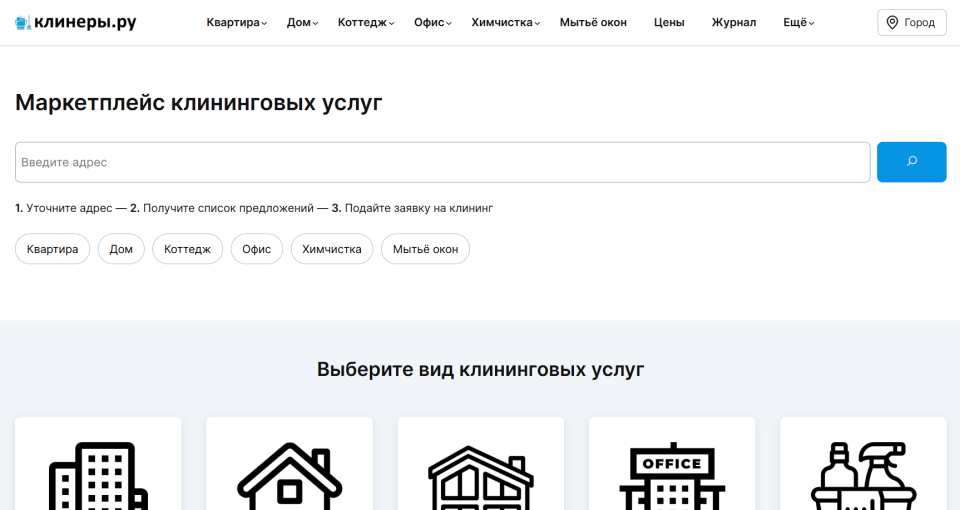Screen dimensions: 960x510
Task: Click the Коттедж pill below search
Action: coord(187,249)
